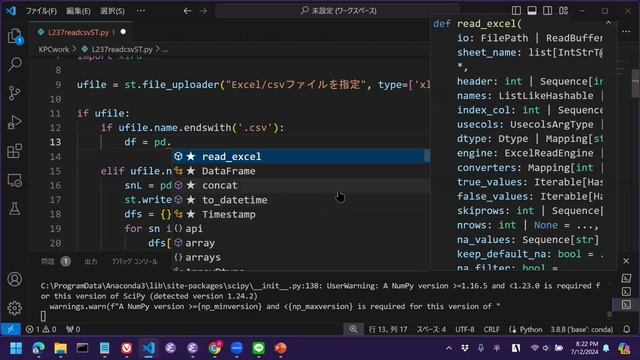This screenshot has height=360, width=640.
Task: Click the remote window indicator in status bar
Action: 11,329
